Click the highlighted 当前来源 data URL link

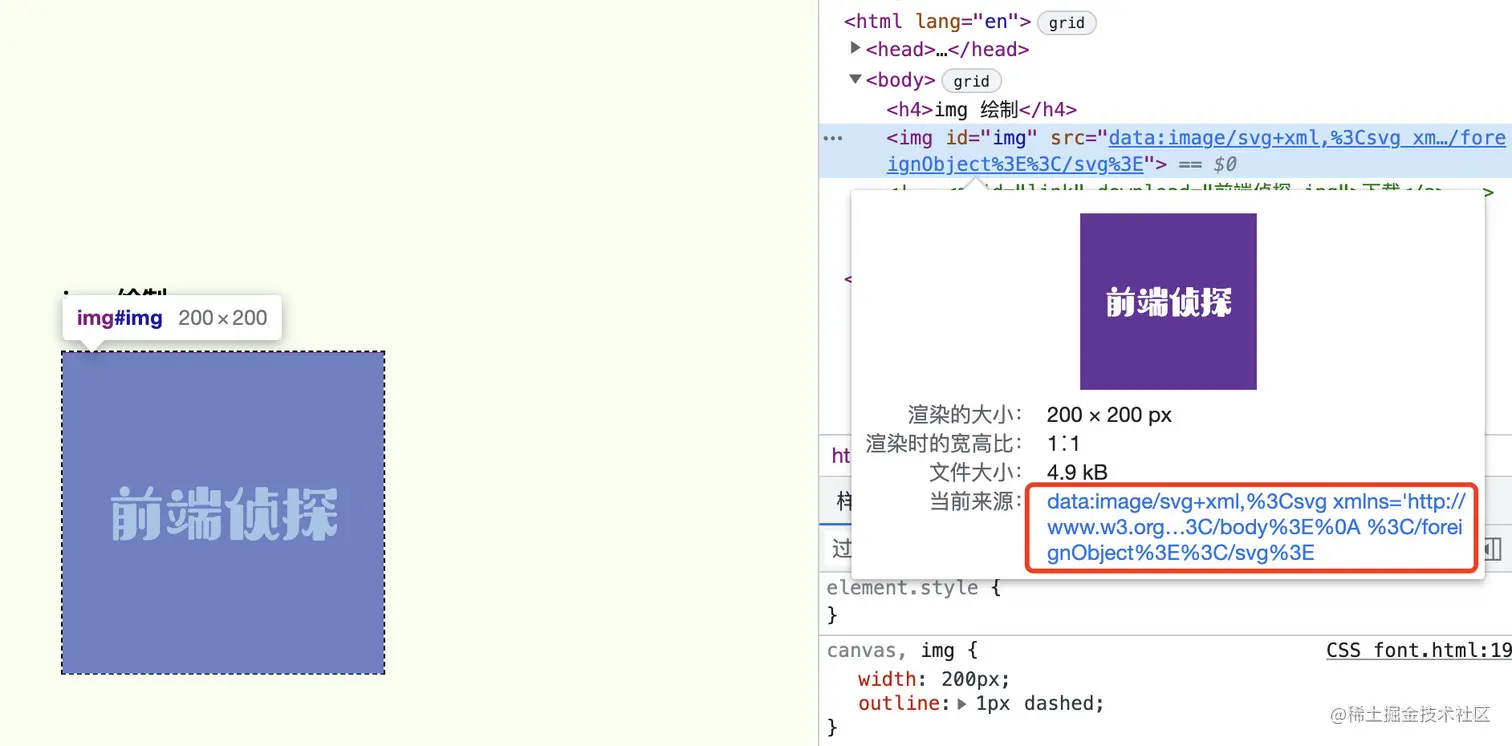[1250, 527]
